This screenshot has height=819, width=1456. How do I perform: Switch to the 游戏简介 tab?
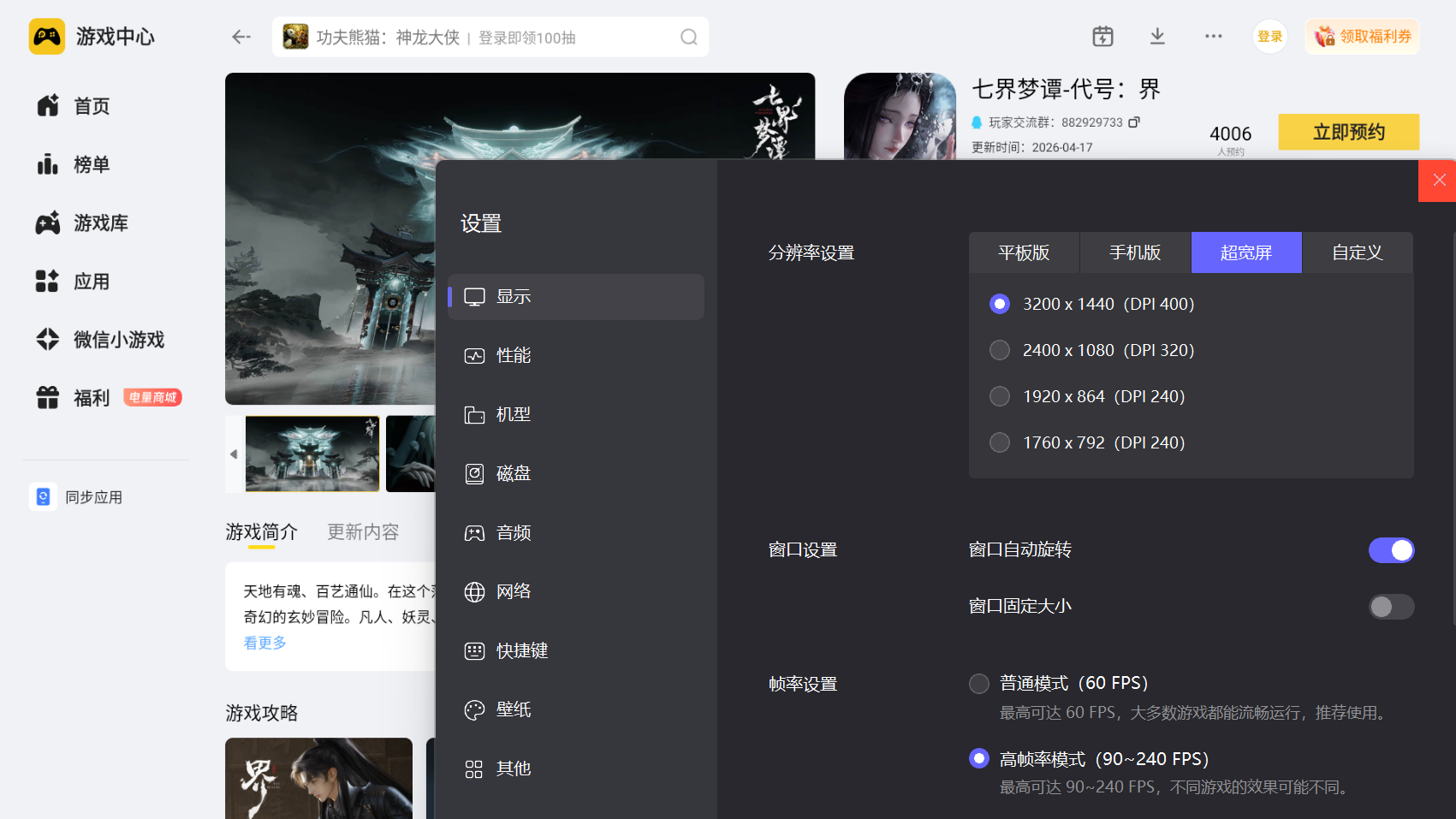pyautogui.click(x=262, y=532)
